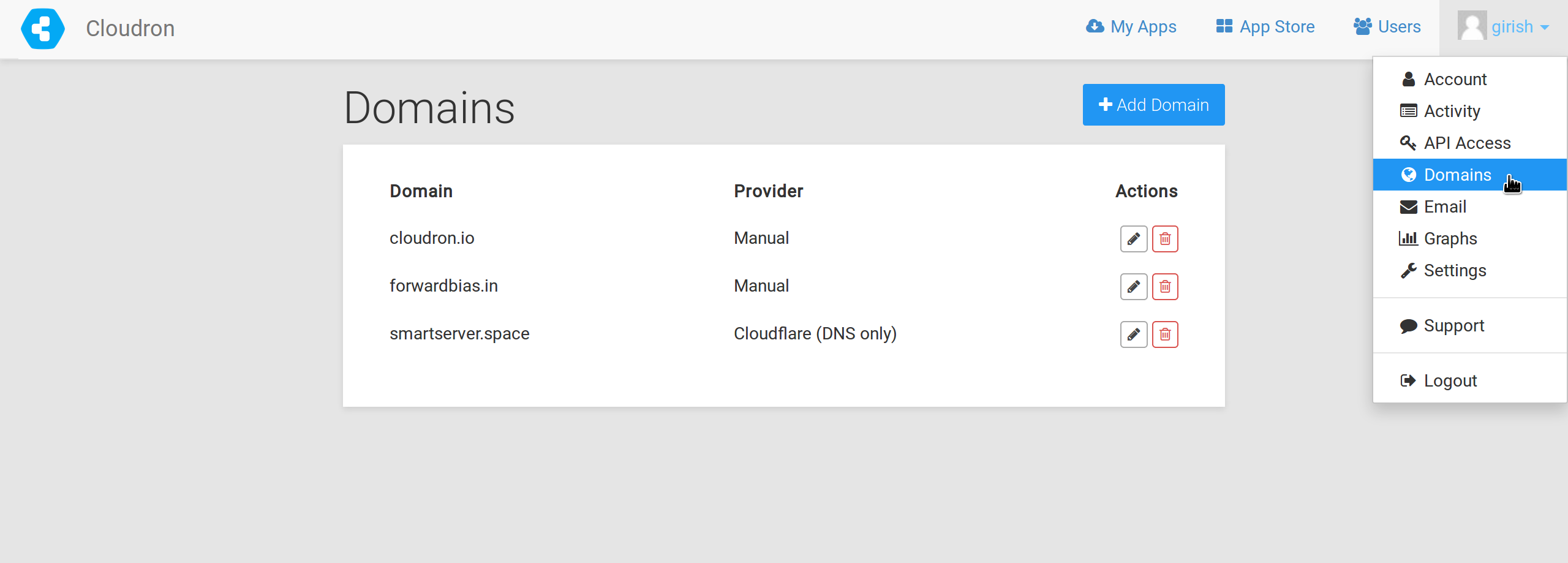Open Settings from the user menu

tap(1455, 271)
